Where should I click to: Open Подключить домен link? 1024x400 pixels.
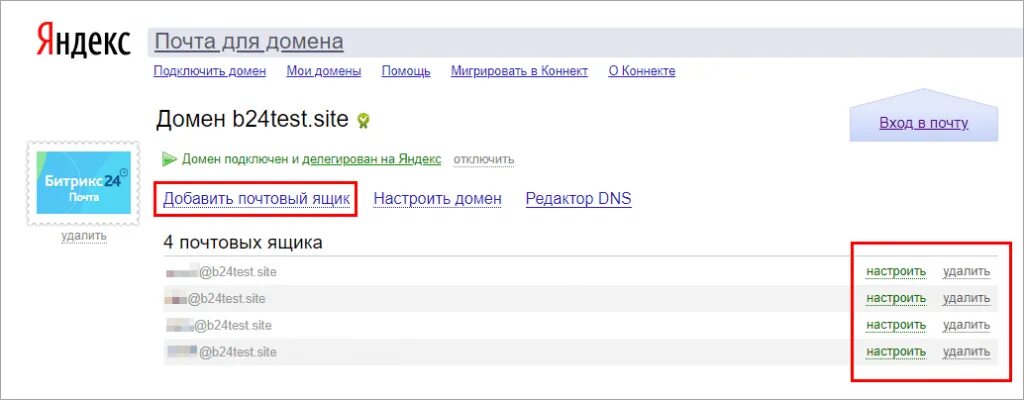pyautogui.click(x=210, y=71)
